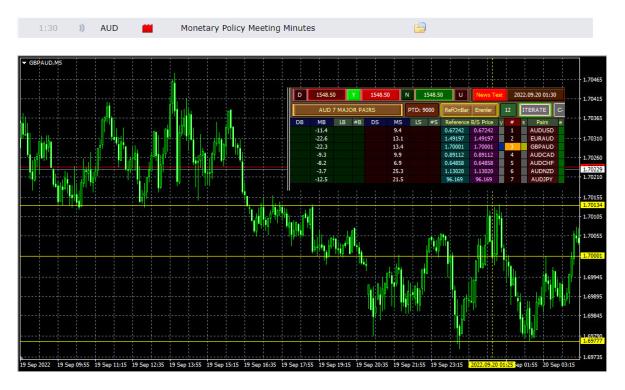Image resolution: width=625 pixels, height=390 pixels.
Task: Click the yellow 2022.09.20 01:25 time marker
Action: pos(491,364)
